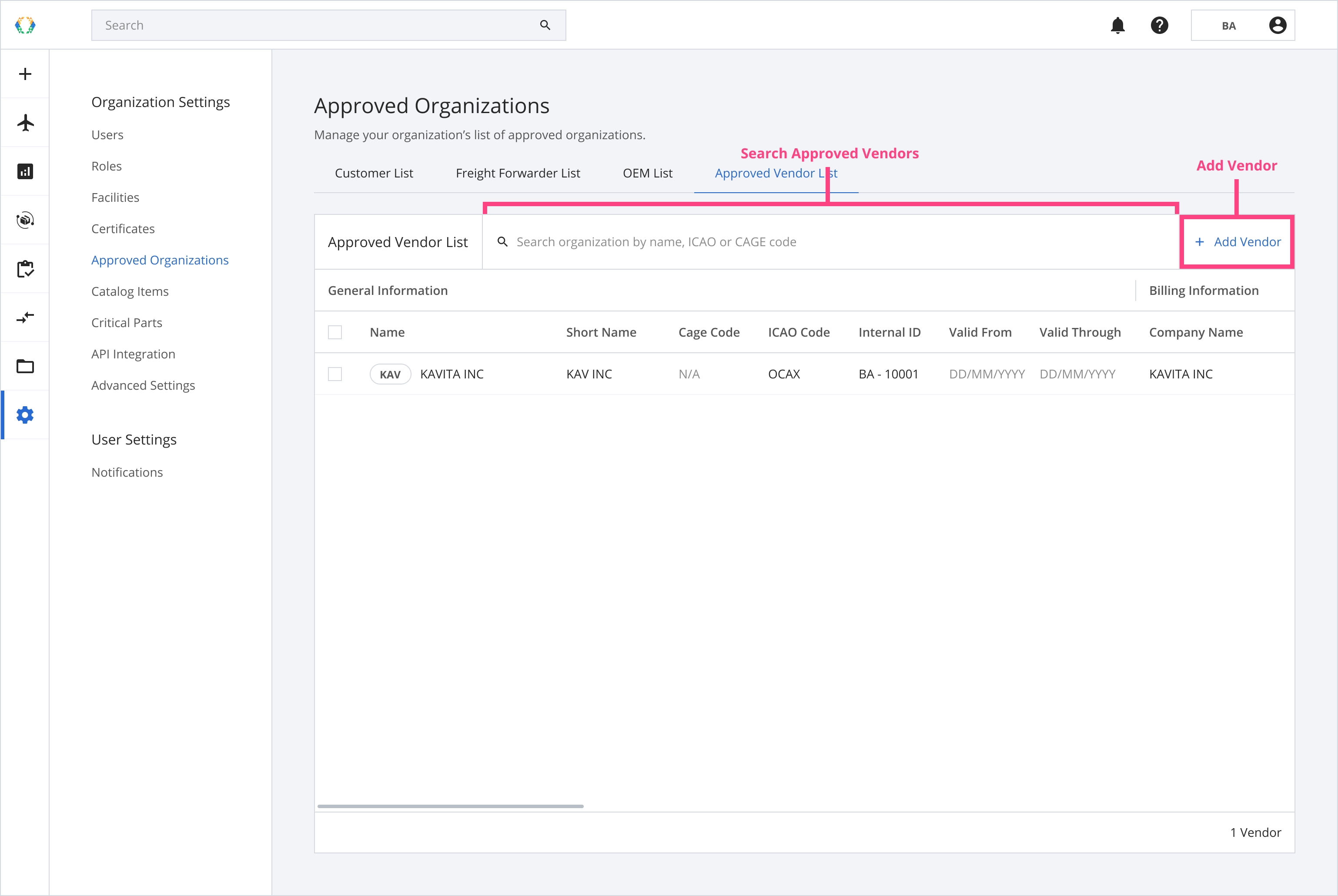Click the Valid Through column header
The height and width of the screenshot is (896, 1338).
(1080, 333)
